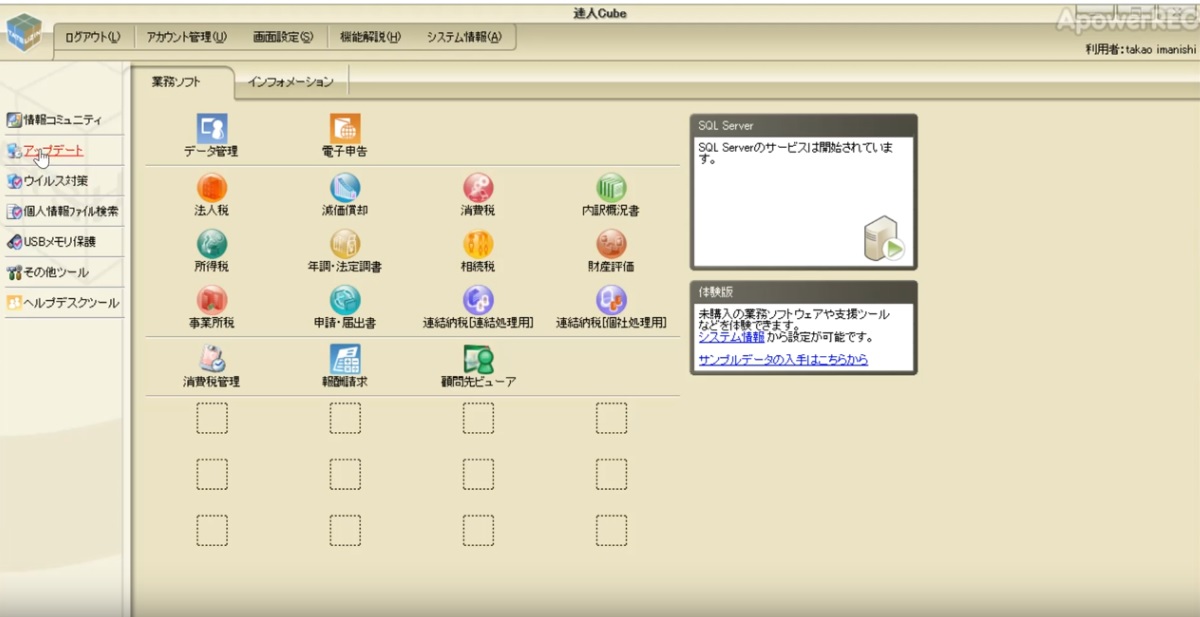Launch 連結納税[連結処理用] module
1200x617 pixels.
[x=478, y=308]
